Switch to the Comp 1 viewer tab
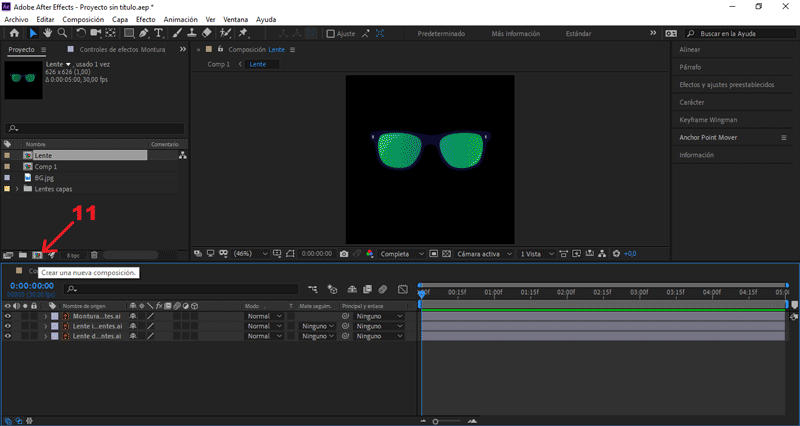The height and width of the screenshot is (426, 800). pos(217,64)
